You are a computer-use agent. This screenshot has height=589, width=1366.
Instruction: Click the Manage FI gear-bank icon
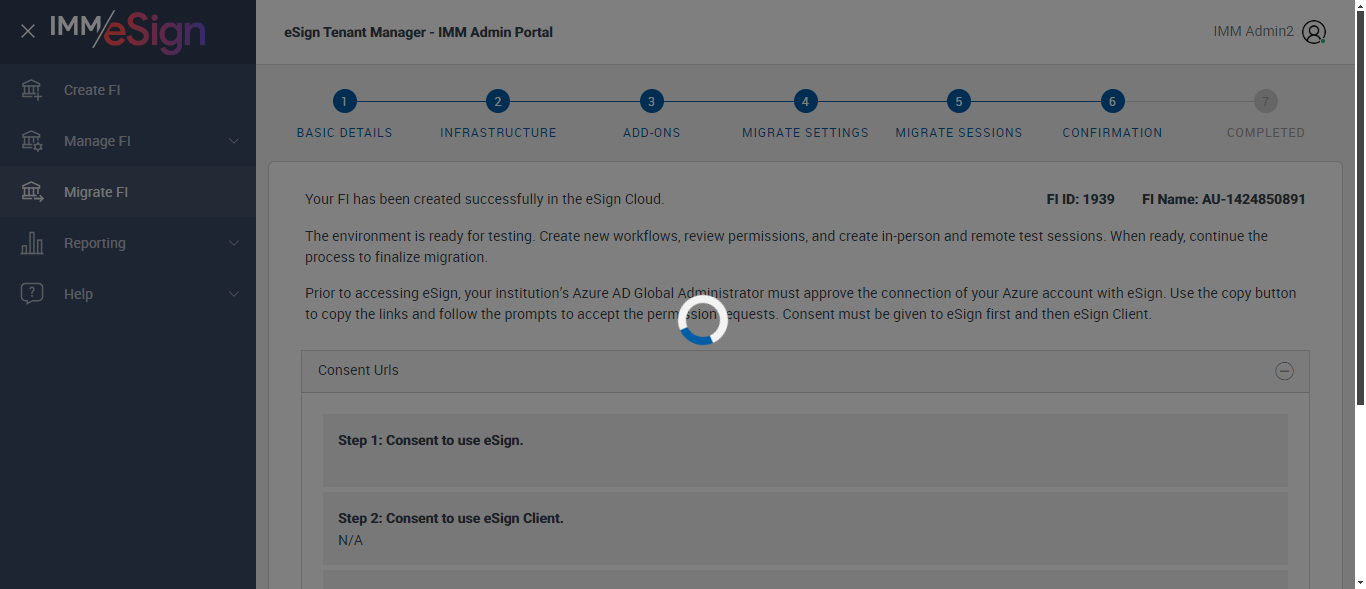click(32, 141)
